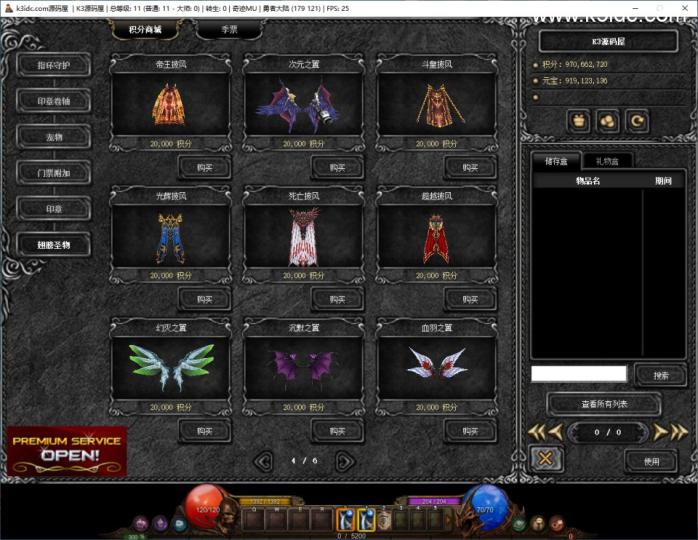Screen dimensions: 698x540
Task: Click the gold coins recharge icon
Action: pyautogui.click(x=608, y=121)
